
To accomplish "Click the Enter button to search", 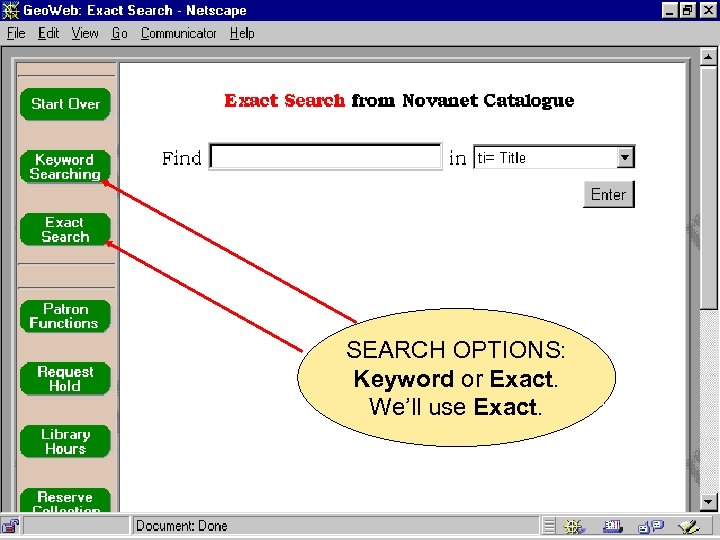I will (609, 194).
